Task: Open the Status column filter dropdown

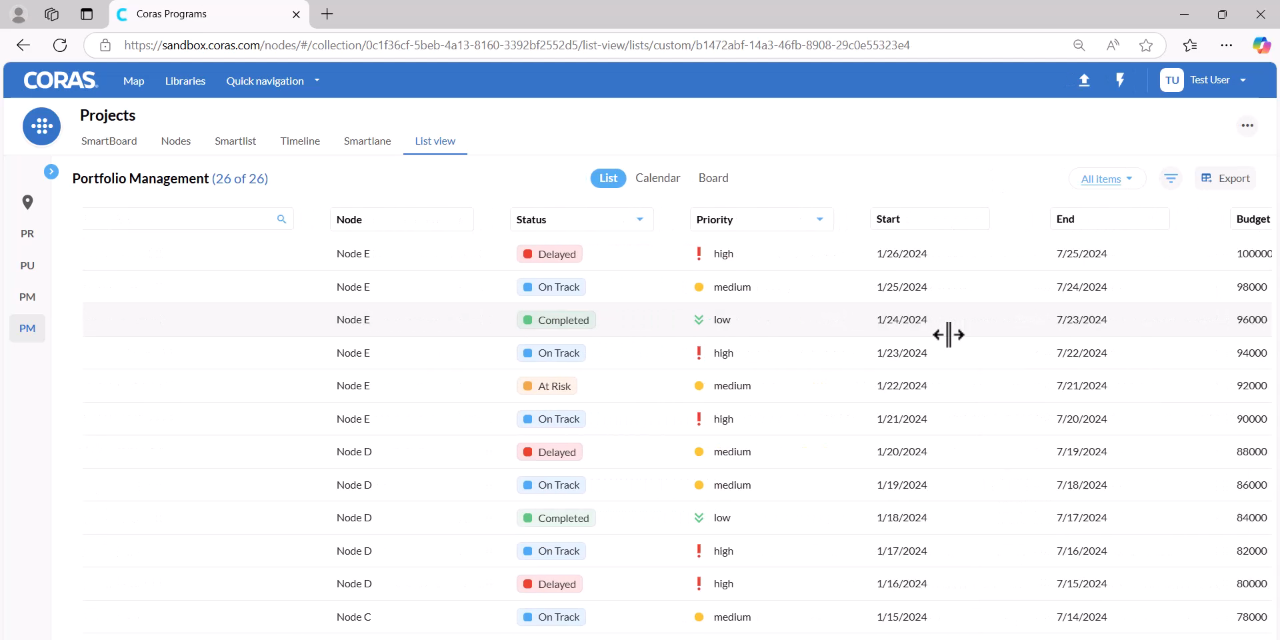Action: (x=640, y=219)
